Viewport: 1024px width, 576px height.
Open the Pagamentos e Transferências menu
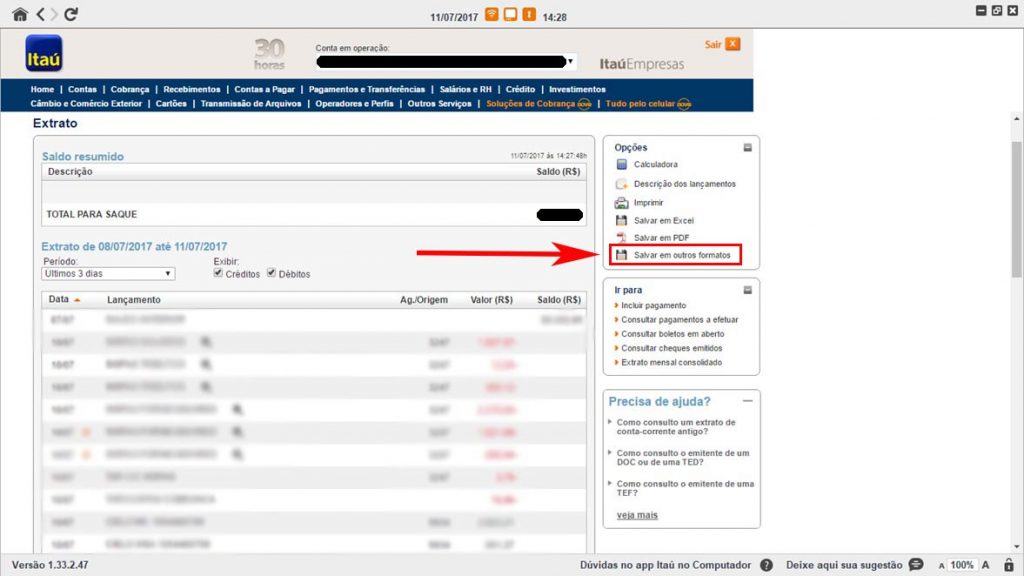[x=367, y=89]
